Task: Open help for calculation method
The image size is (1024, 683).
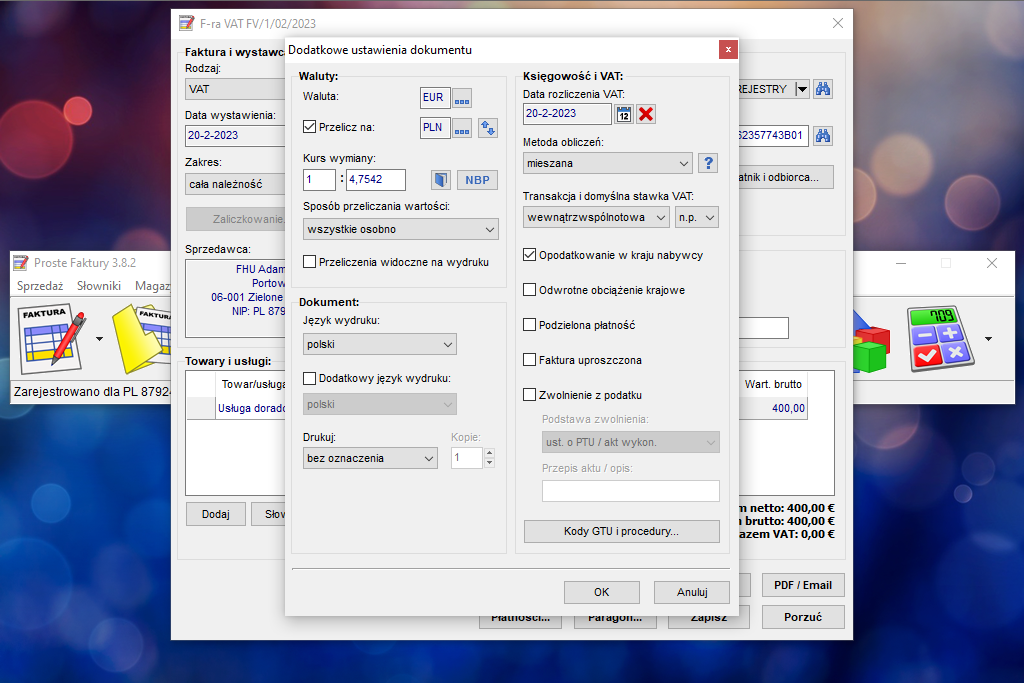Action: coord(708,163)
